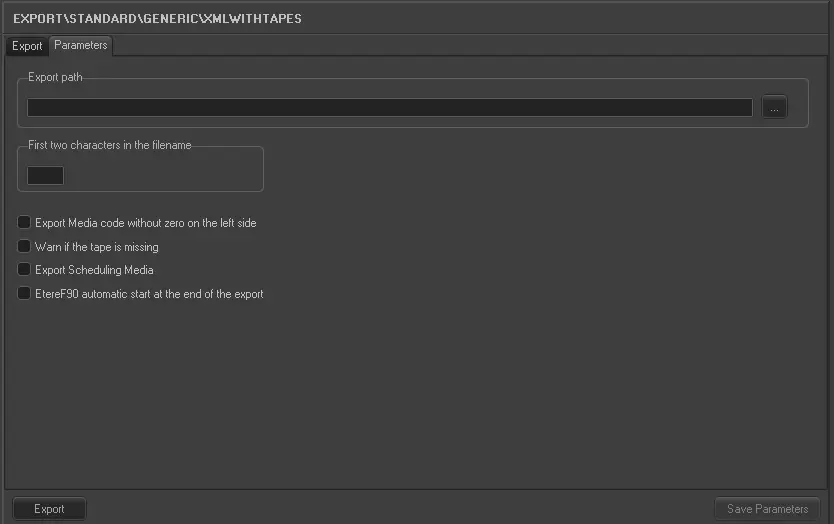Click the 'Export Scheduling Media' label text
Screen dimensions: 834x524
coord(94,270)
